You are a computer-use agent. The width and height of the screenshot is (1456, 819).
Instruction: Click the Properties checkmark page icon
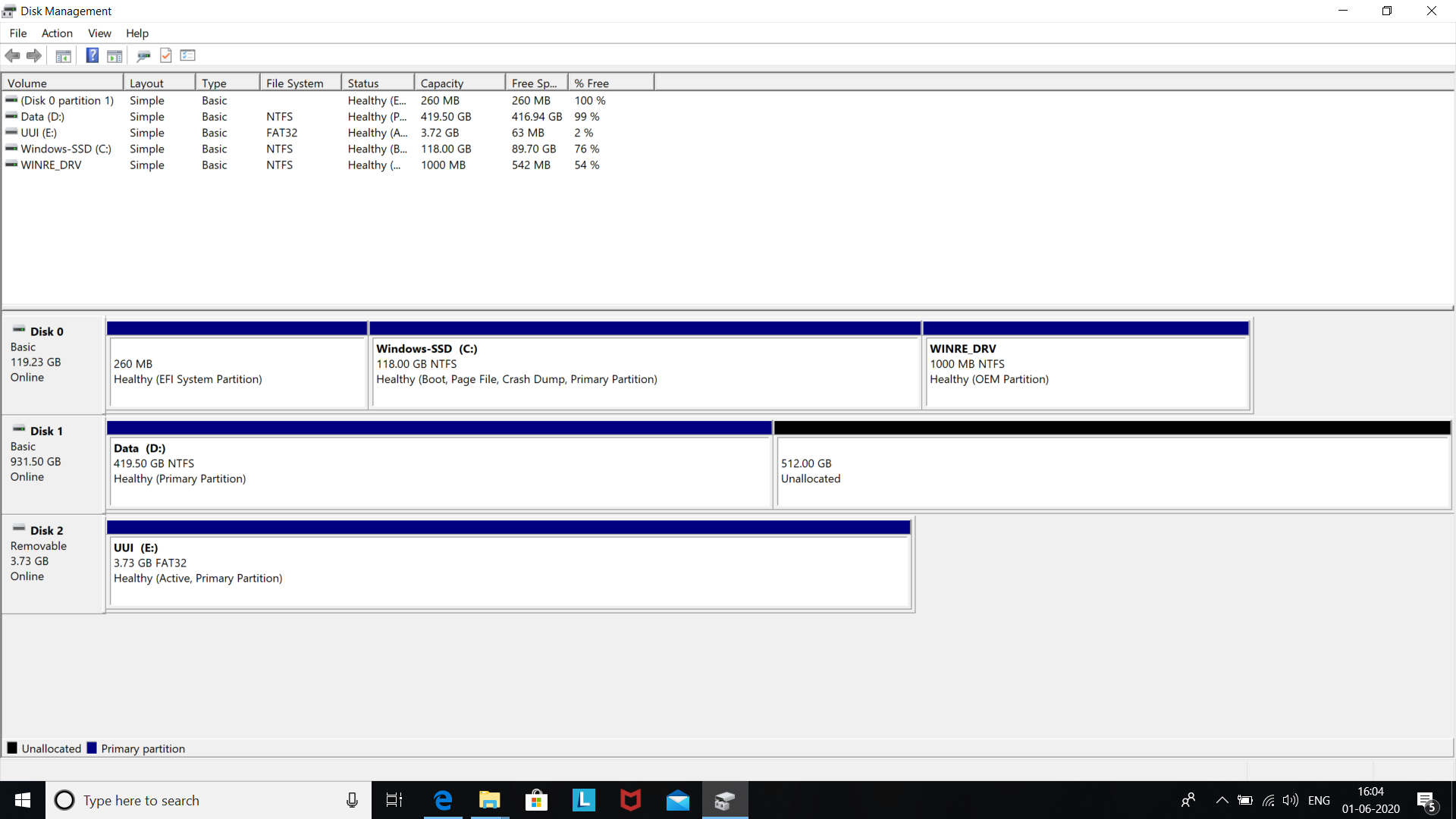point(166,55)
